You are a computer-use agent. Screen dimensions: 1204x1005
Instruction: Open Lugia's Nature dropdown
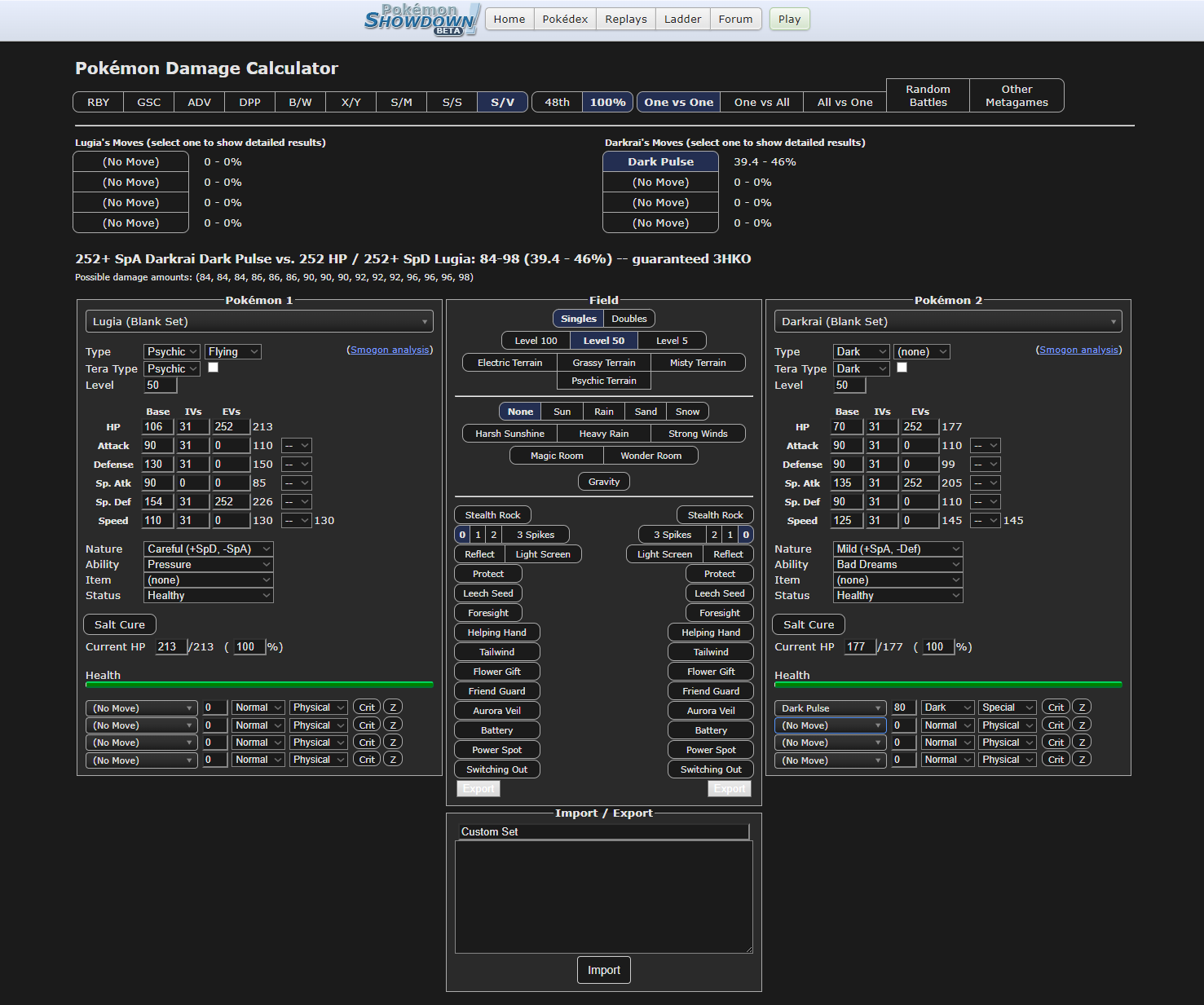pyautogui.click(x=208, y=549)
